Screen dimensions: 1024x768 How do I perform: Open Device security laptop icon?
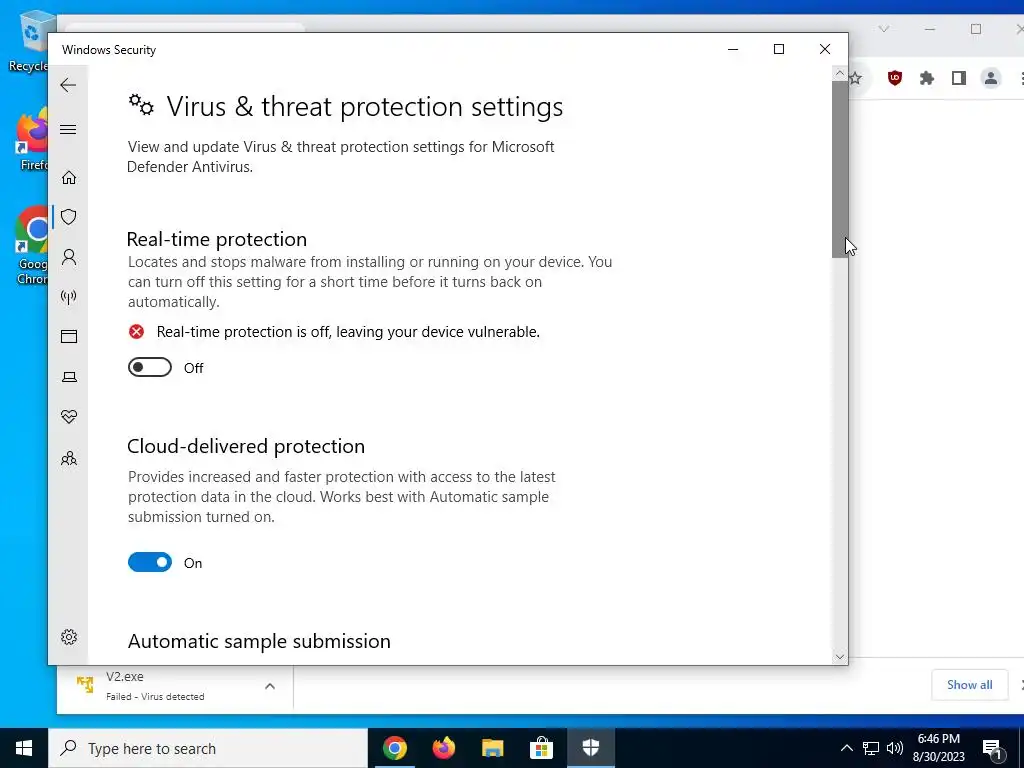tap(69, 377)
